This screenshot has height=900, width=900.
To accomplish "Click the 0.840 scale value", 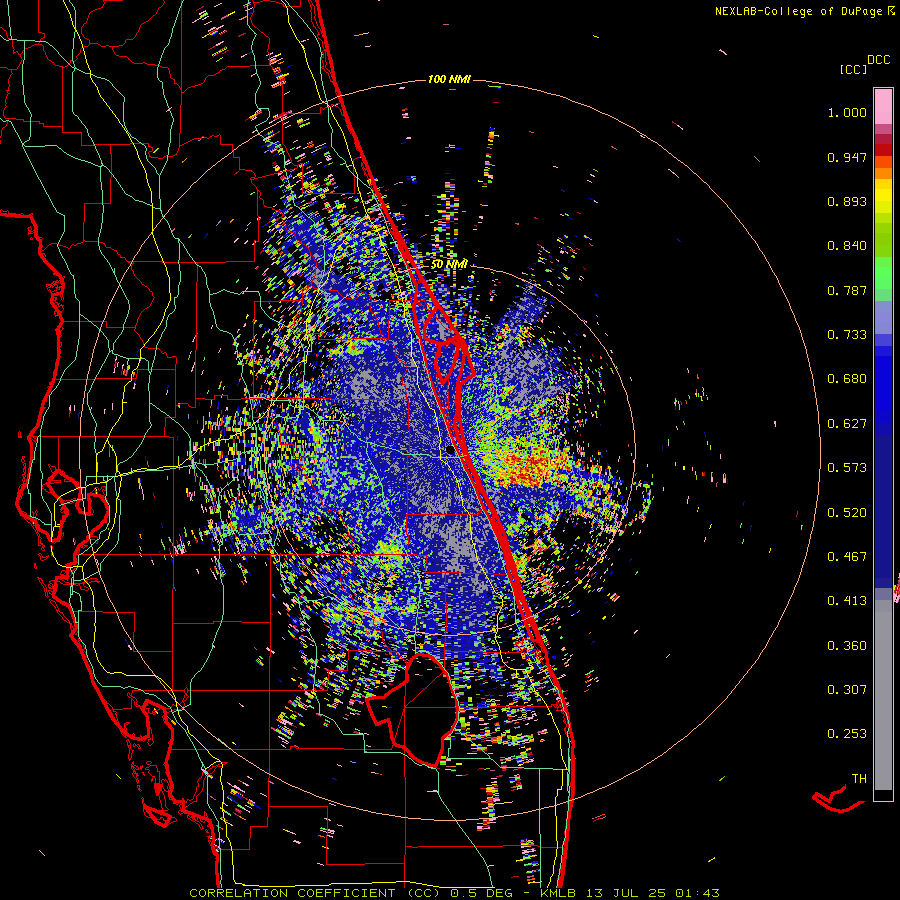I will [x=847, y=246].
